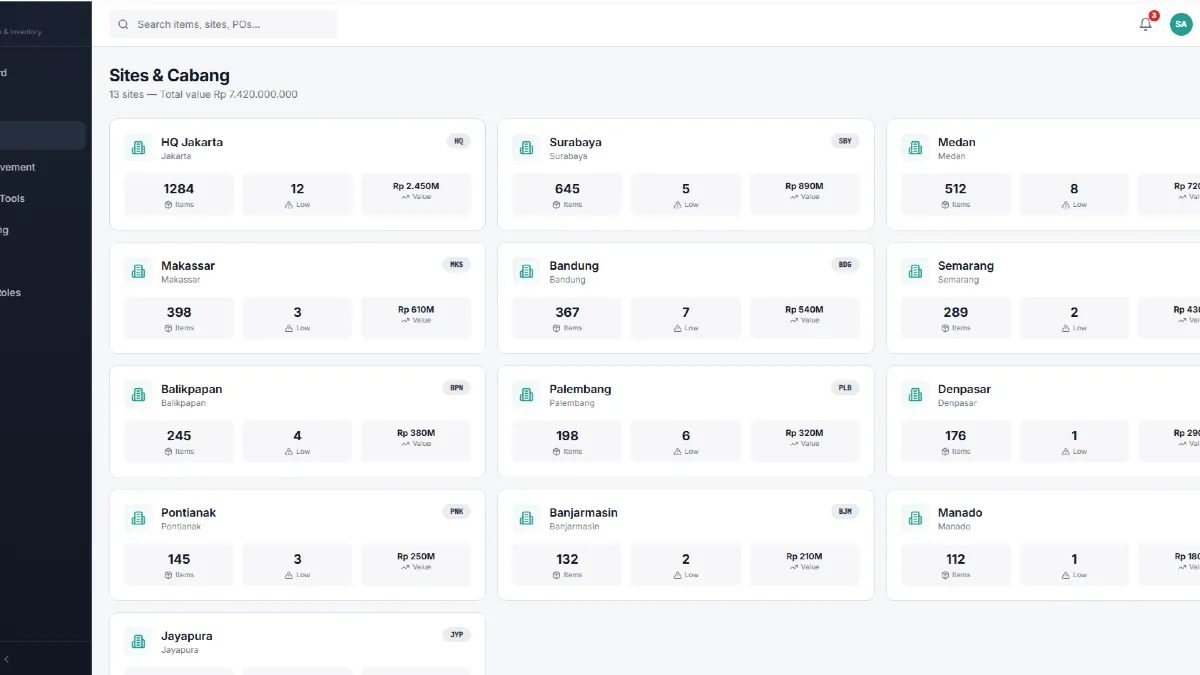Click the Pontianak building icon

(138, 518)
